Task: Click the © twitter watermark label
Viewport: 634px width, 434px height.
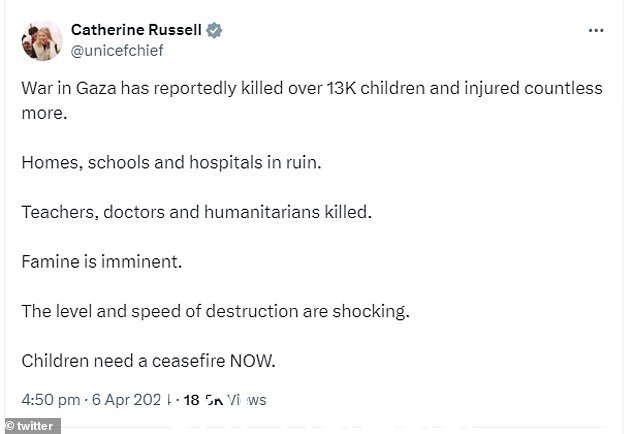Action: point(32,426)
